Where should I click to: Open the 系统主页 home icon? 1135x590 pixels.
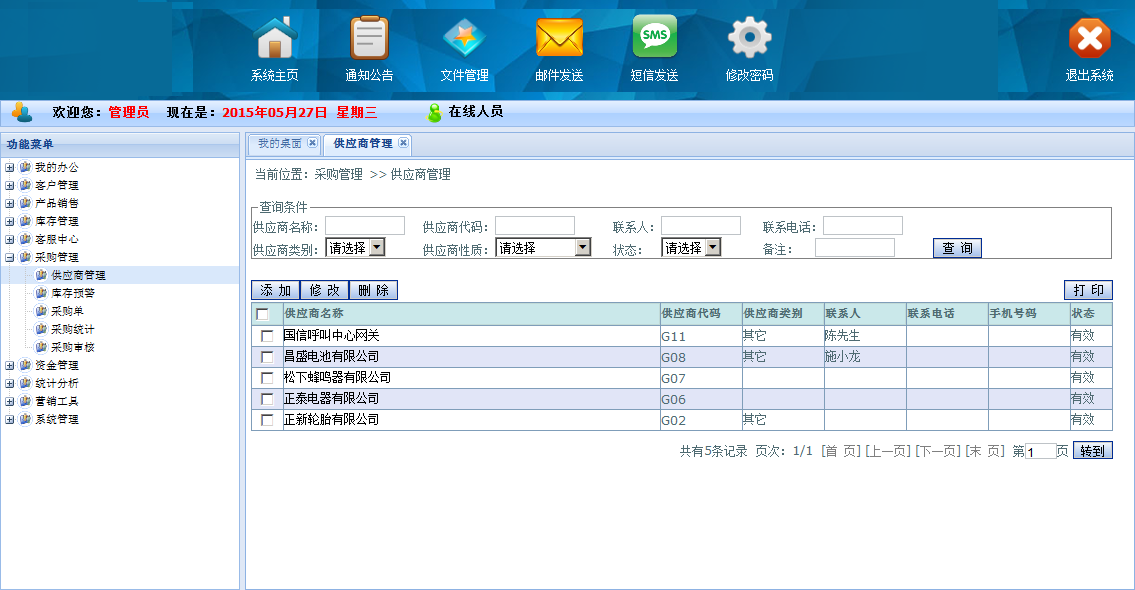274,40
